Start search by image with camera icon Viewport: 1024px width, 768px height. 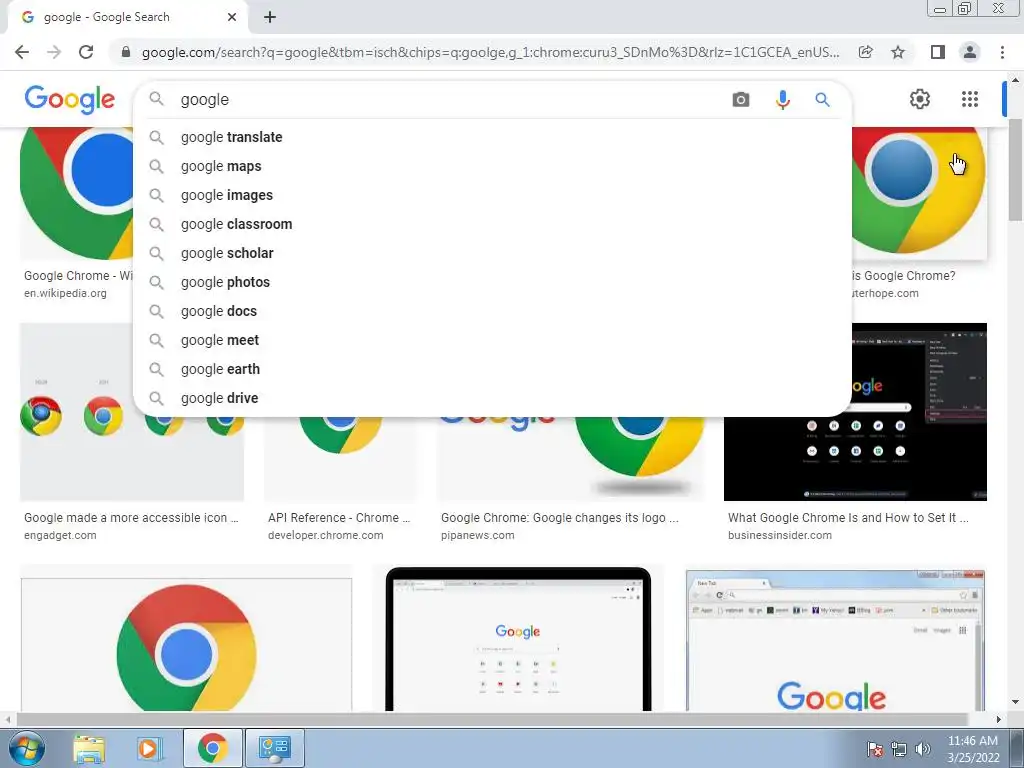click(741, 99)
